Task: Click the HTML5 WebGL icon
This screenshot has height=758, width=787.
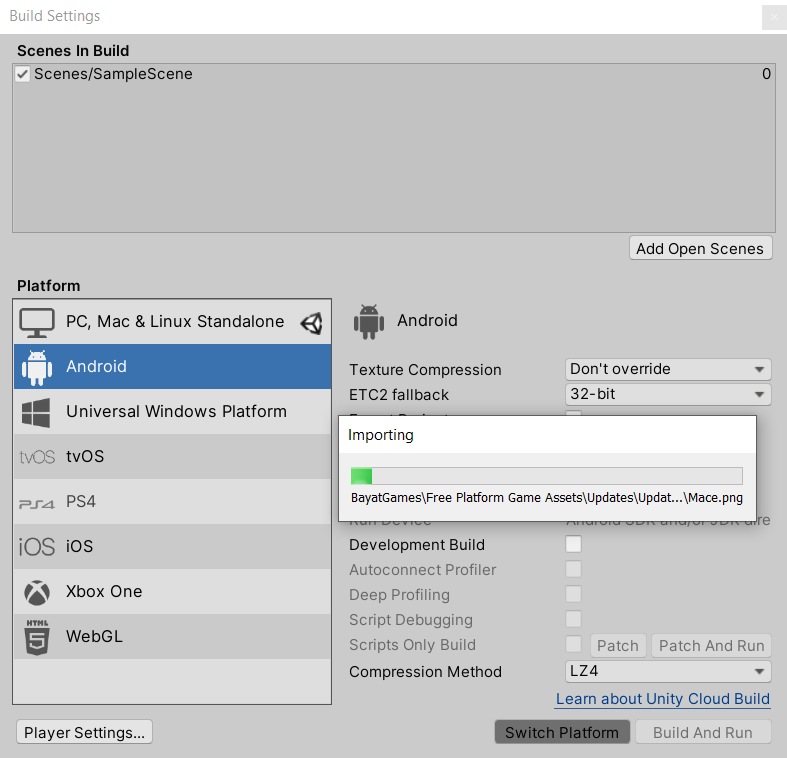Action: point(37,637)
